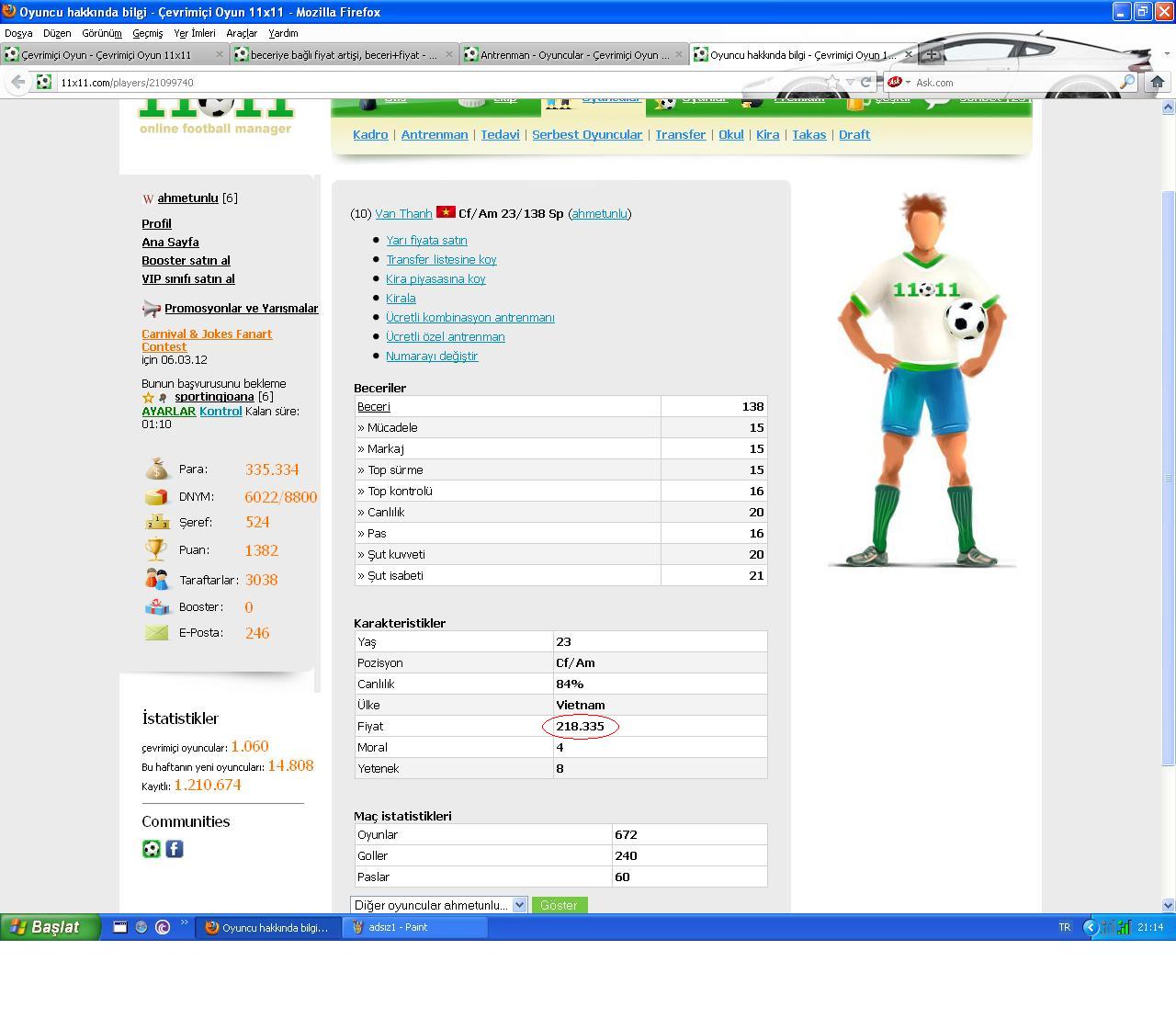Viewport: 1176px width, 1018px height.
Task: Click the Van Thanh player name link
Action: click(403, 213)
